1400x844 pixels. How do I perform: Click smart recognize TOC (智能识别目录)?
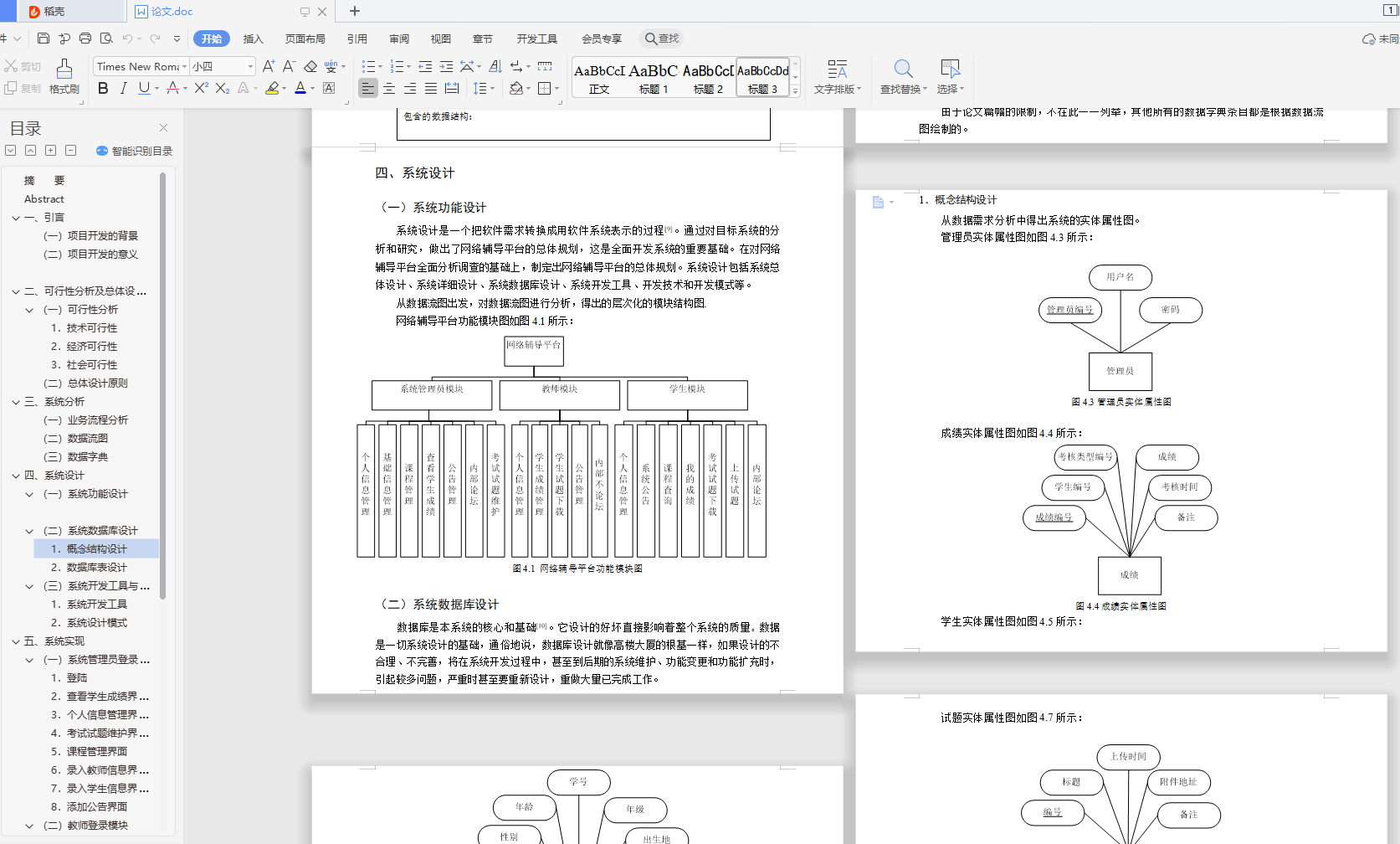pyautogui.click(x=134, y=151)
